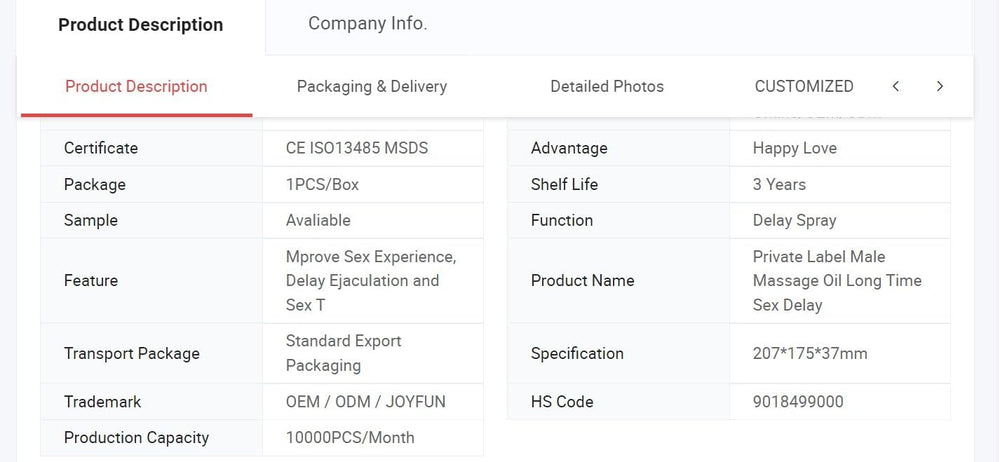Click the 10000PCS/Month production capacity value
Screen dimensions: 1000x462
coord(350,437)
